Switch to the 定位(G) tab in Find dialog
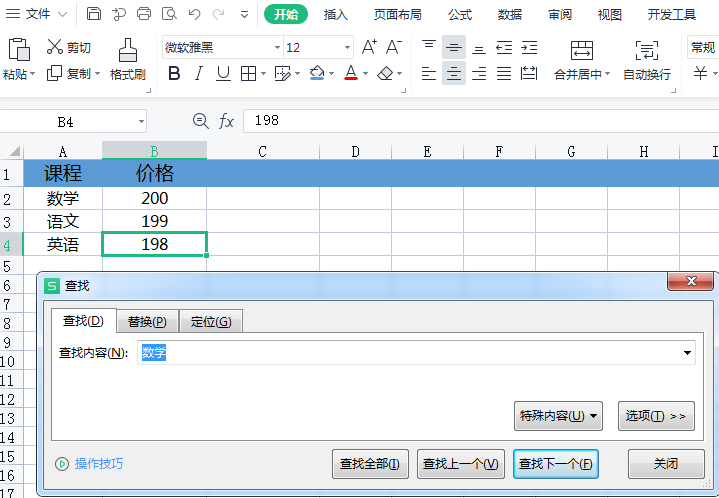Screen dimensions: 719x498 pos(211,321)
